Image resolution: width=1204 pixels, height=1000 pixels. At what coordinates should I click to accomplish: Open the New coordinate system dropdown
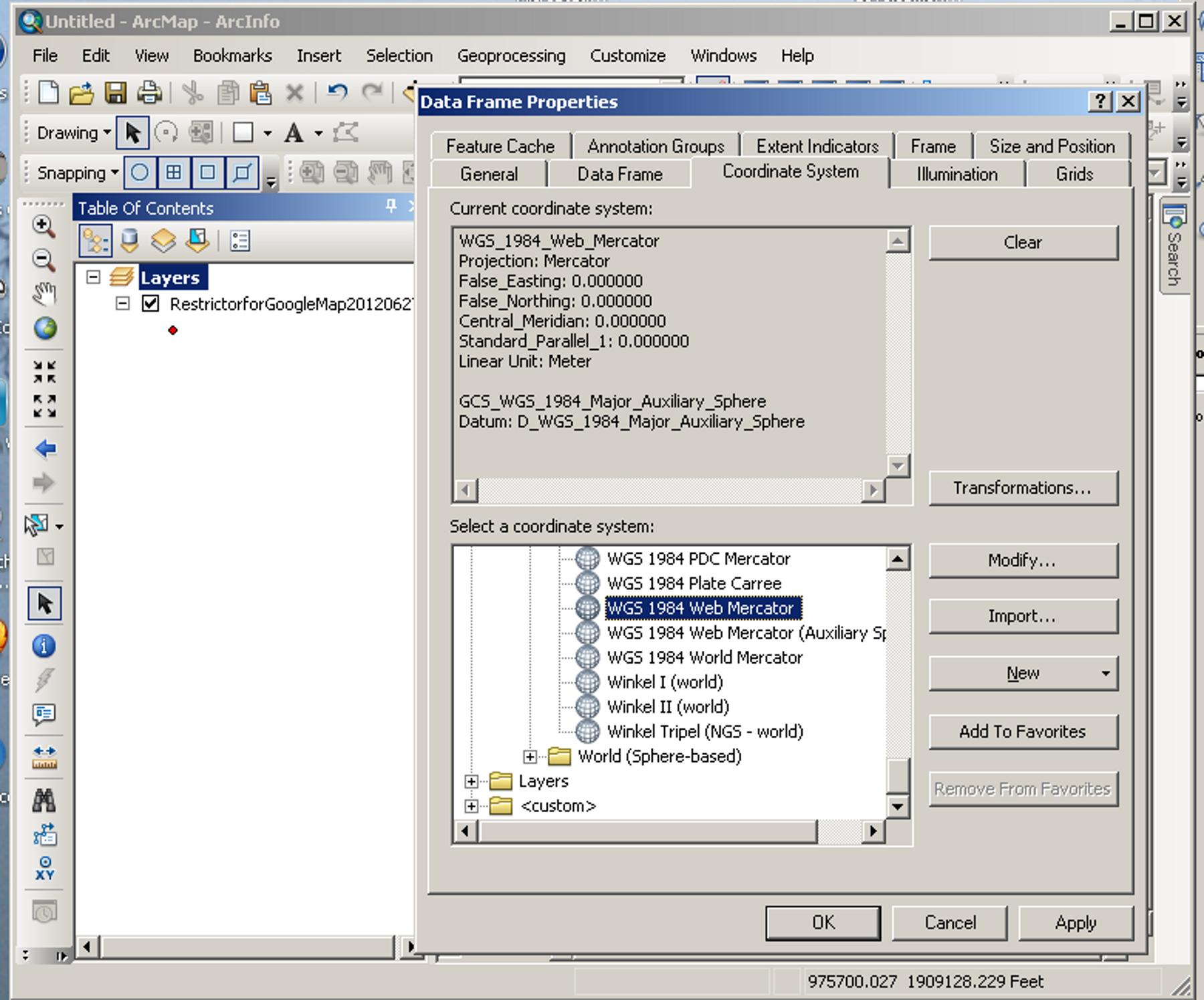coord(1106,673)
